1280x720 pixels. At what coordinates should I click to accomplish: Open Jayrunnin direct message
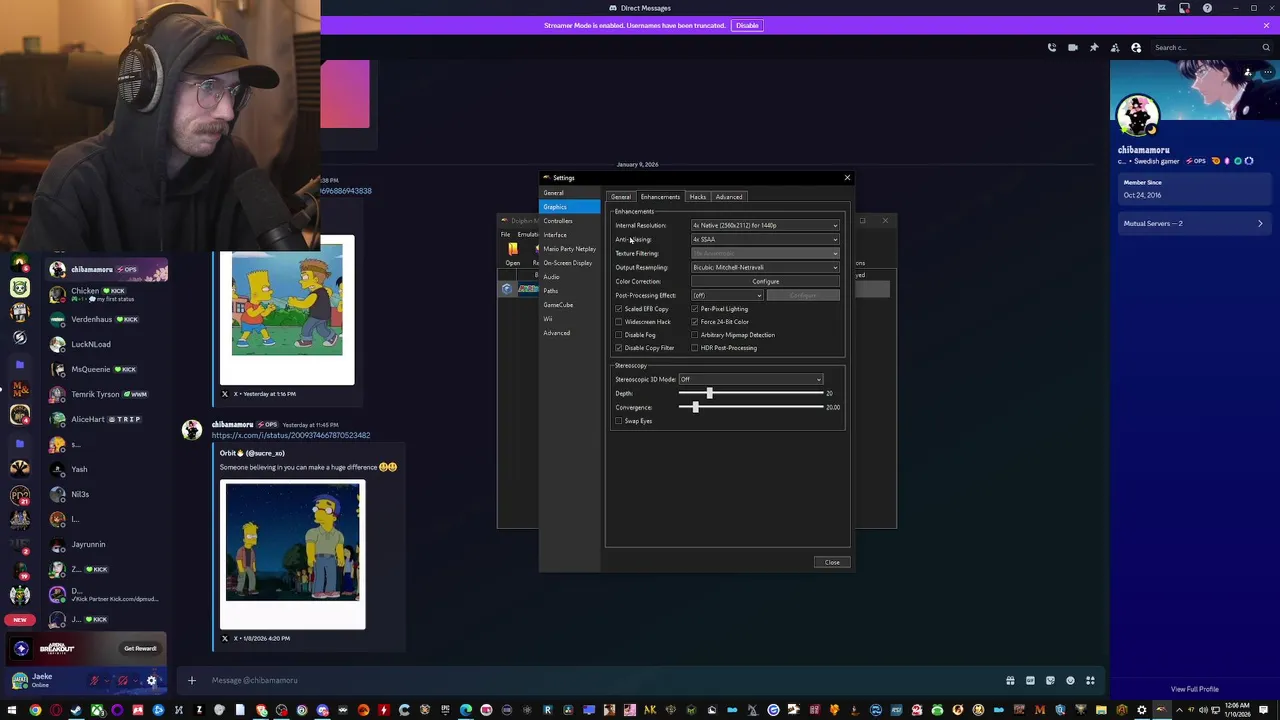point(106,544)
